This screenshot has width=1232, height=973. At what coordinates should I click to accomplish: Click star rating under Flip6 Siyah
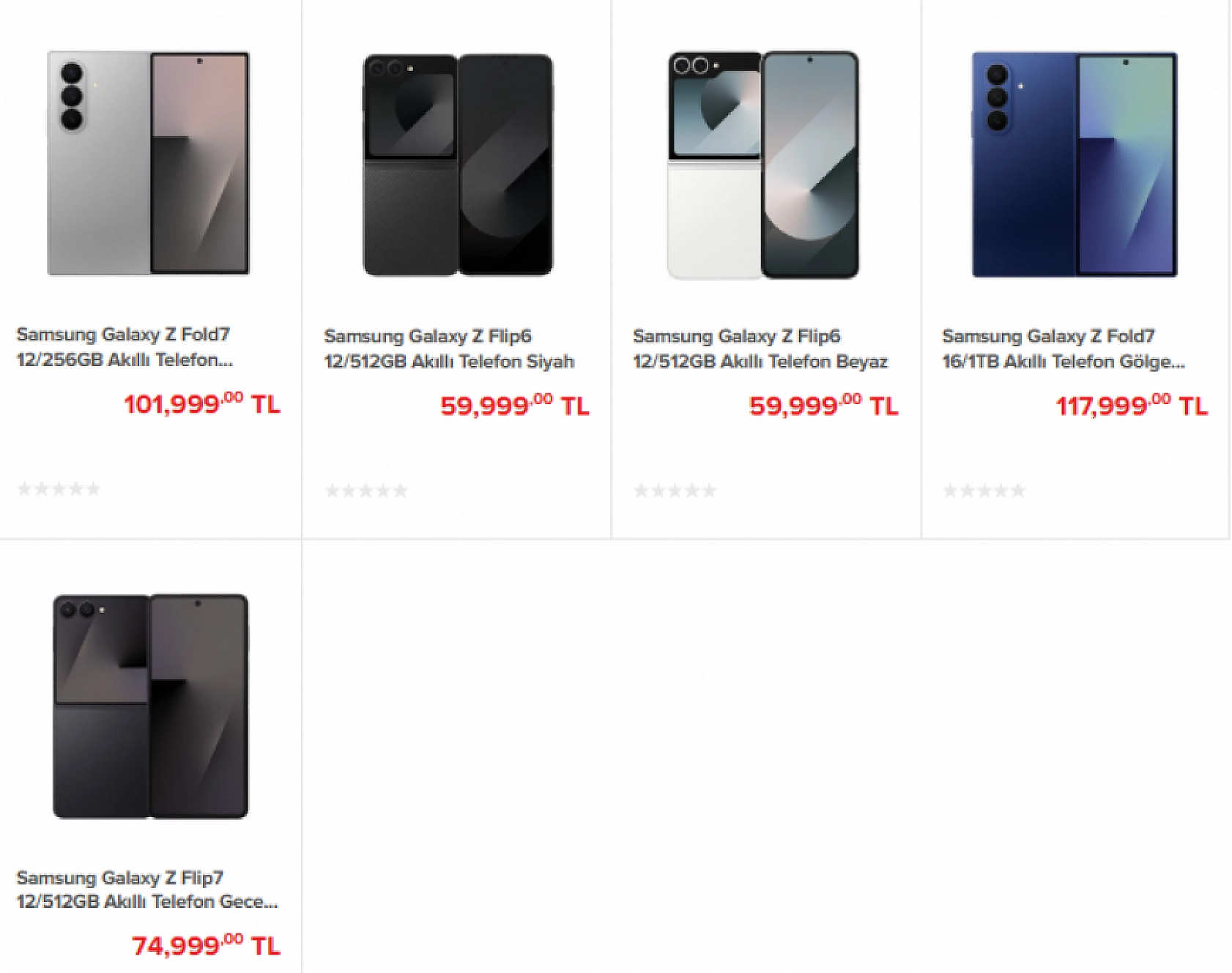coord(366,491)
